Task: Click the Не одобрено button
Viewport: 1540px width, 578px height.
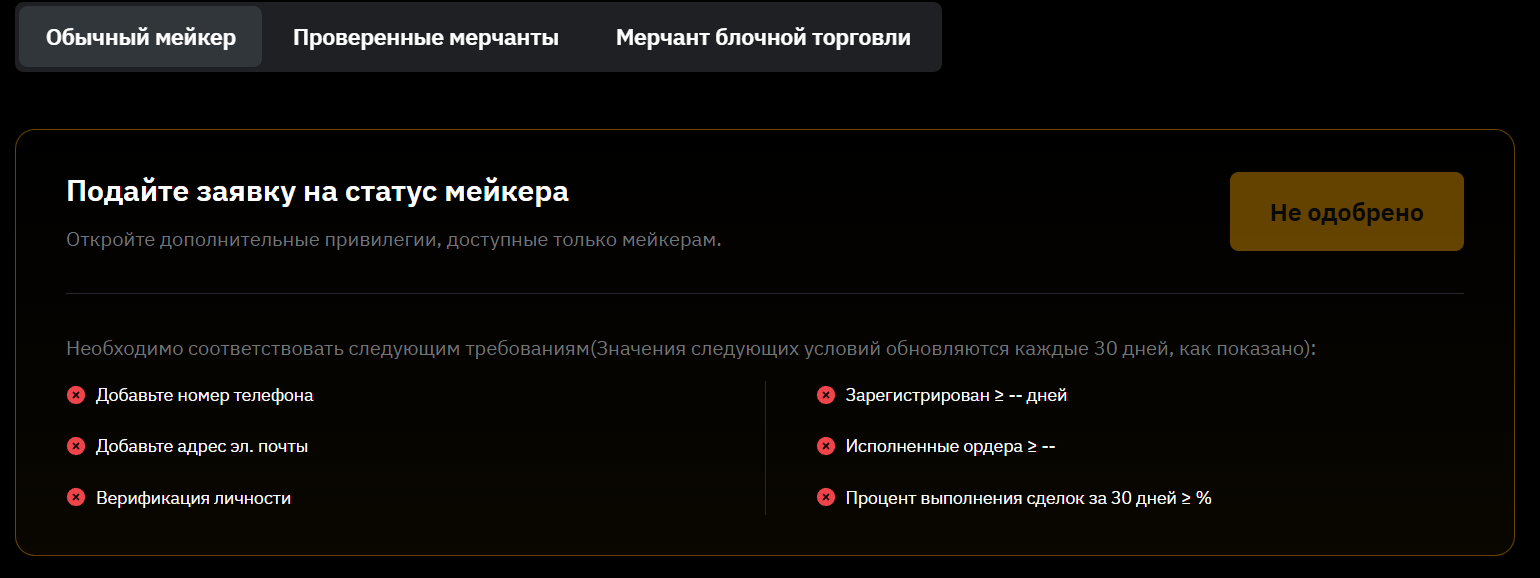Action: click(1346, 212)
